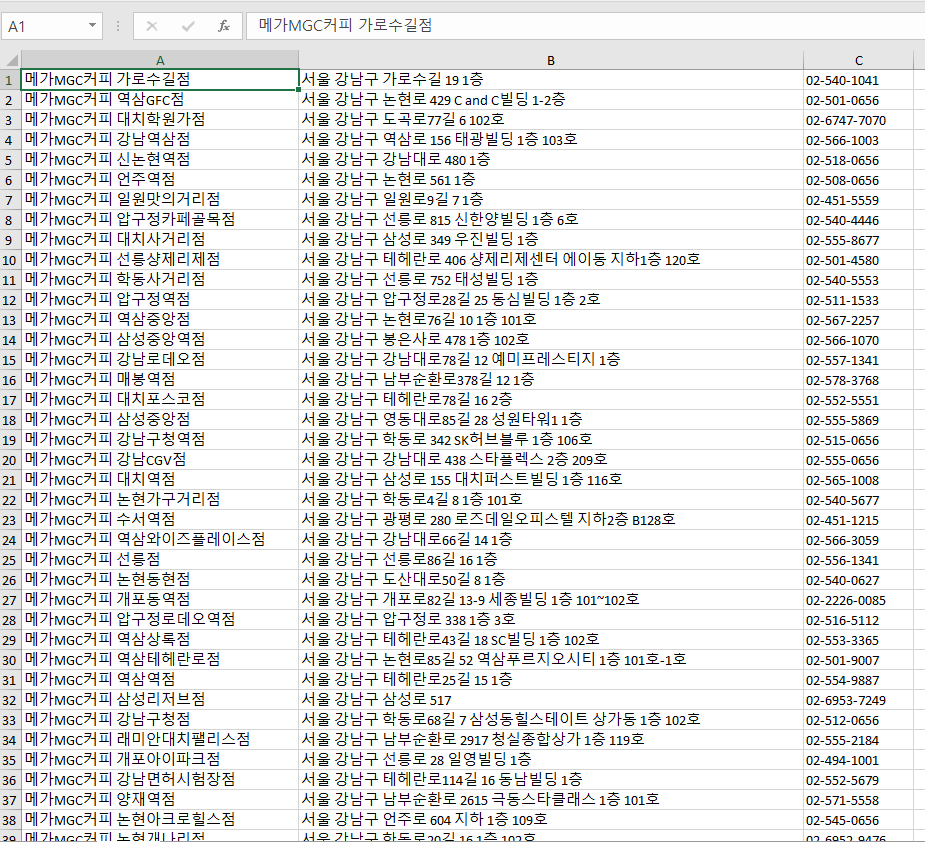This screenshot has width=925, height=842.
Task: Select cell 메가MGC커피 신논현역점
Action: (160, 160)
